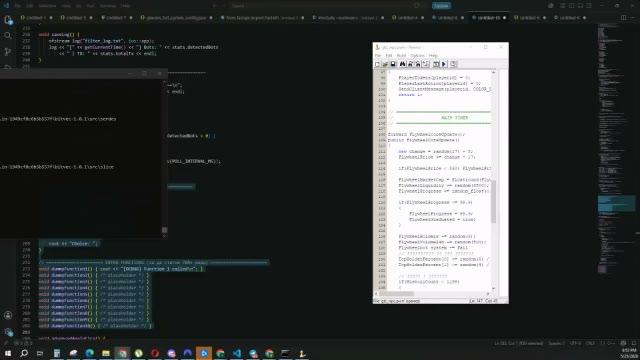This screenshot has width=640, height=360.
Task: Open the Edit menu in Pawno
Action: click(389, 56)
